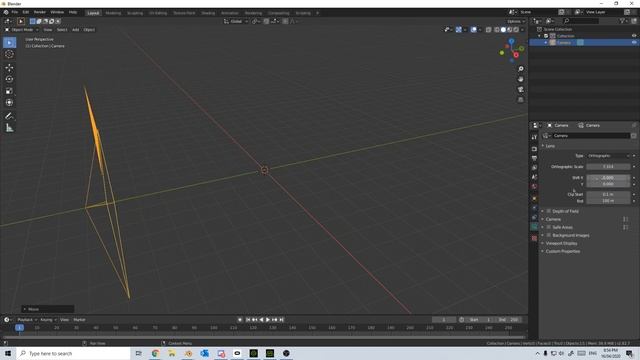
Task: Jump to the animation end
Action: (x=282, y=320)
